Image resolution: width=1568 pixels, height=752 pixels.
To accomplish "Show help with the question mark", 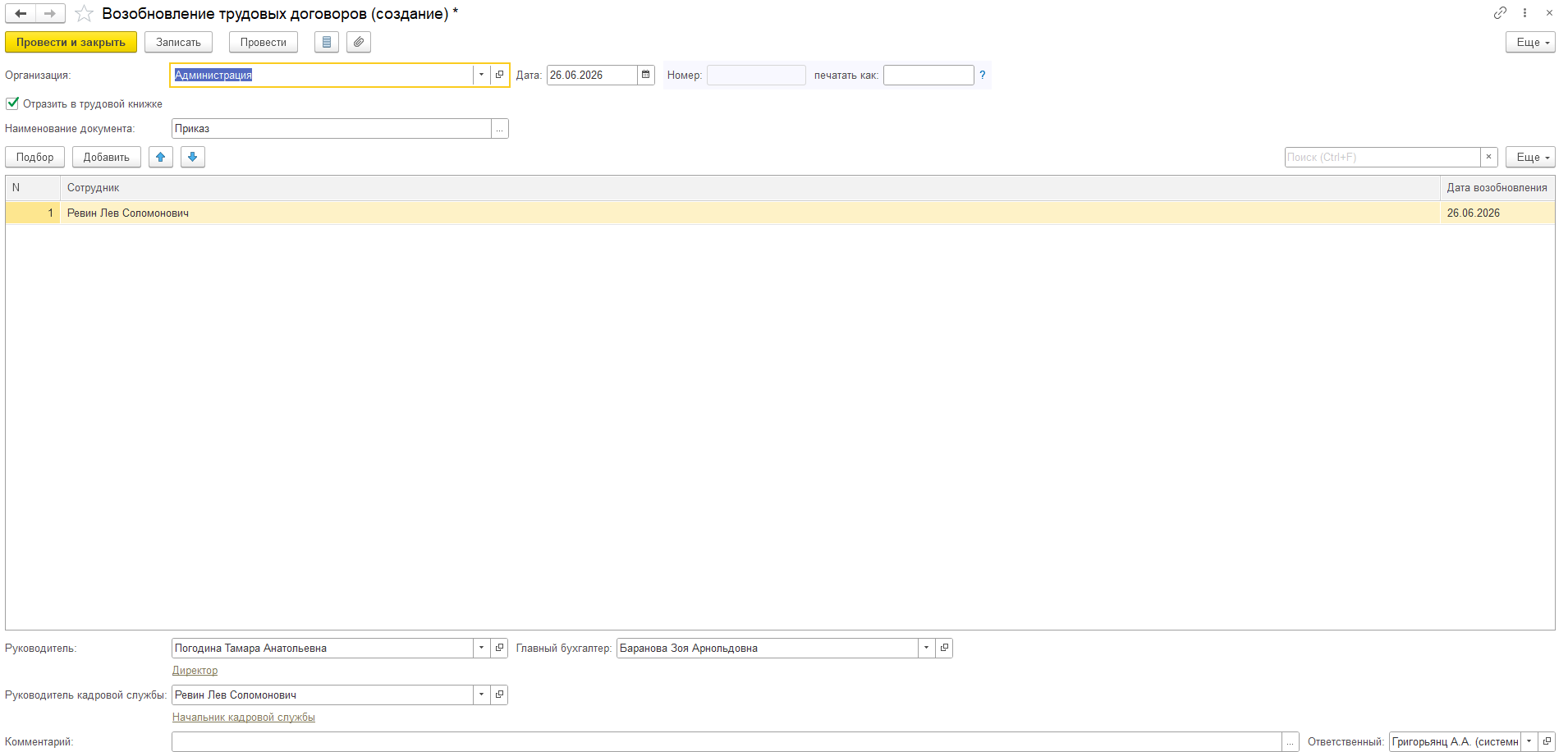I will [982, 75].
